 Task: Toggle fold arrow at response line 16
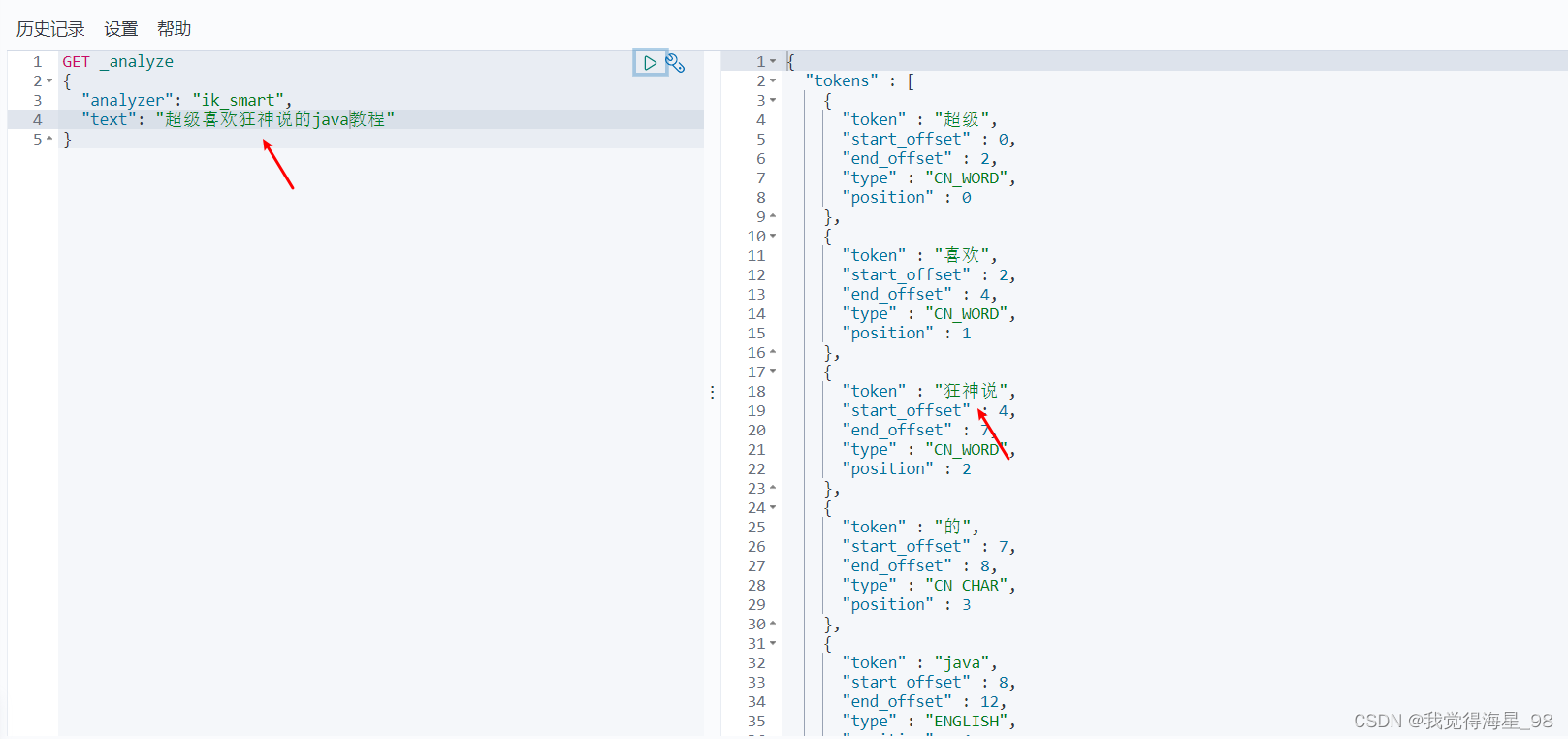pos(773,353)
